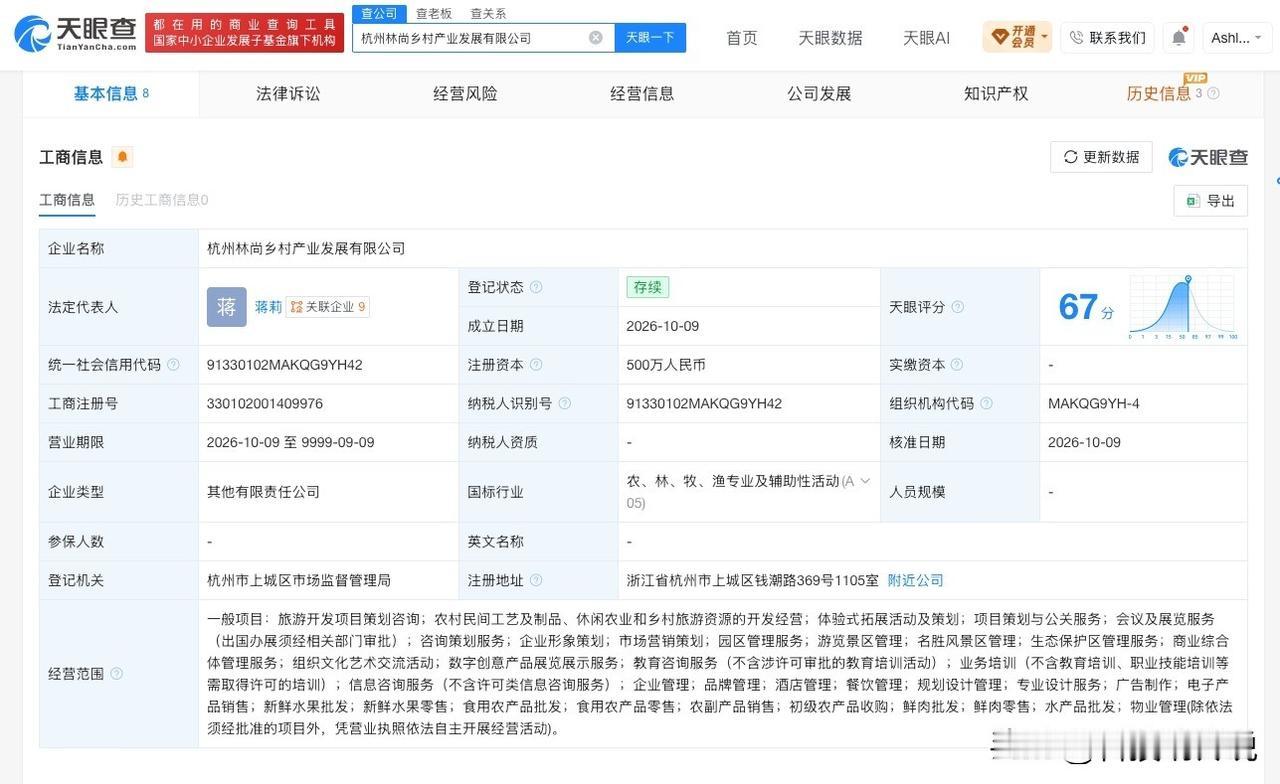
Task: Open the 知识产权 tab
Action: (x=996, y=94)
